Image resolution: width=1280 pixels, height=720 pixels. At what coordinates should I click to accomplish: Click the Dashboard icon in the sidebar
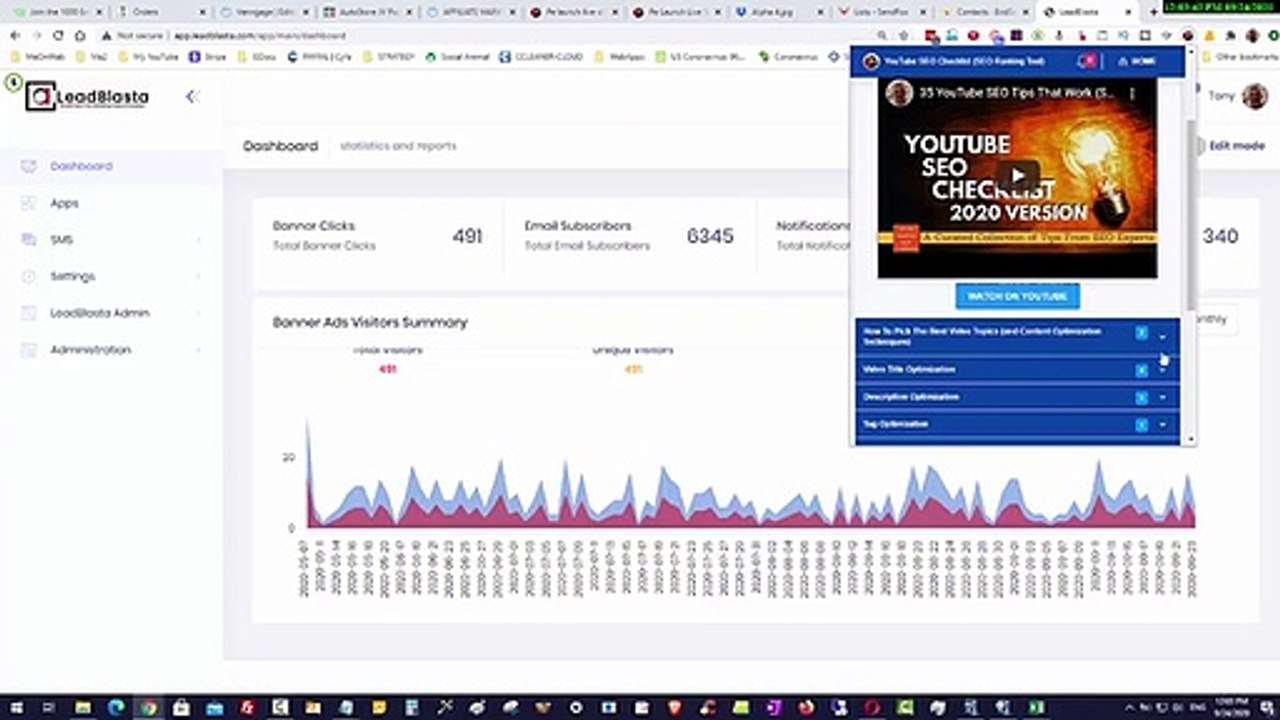point(28,166)
